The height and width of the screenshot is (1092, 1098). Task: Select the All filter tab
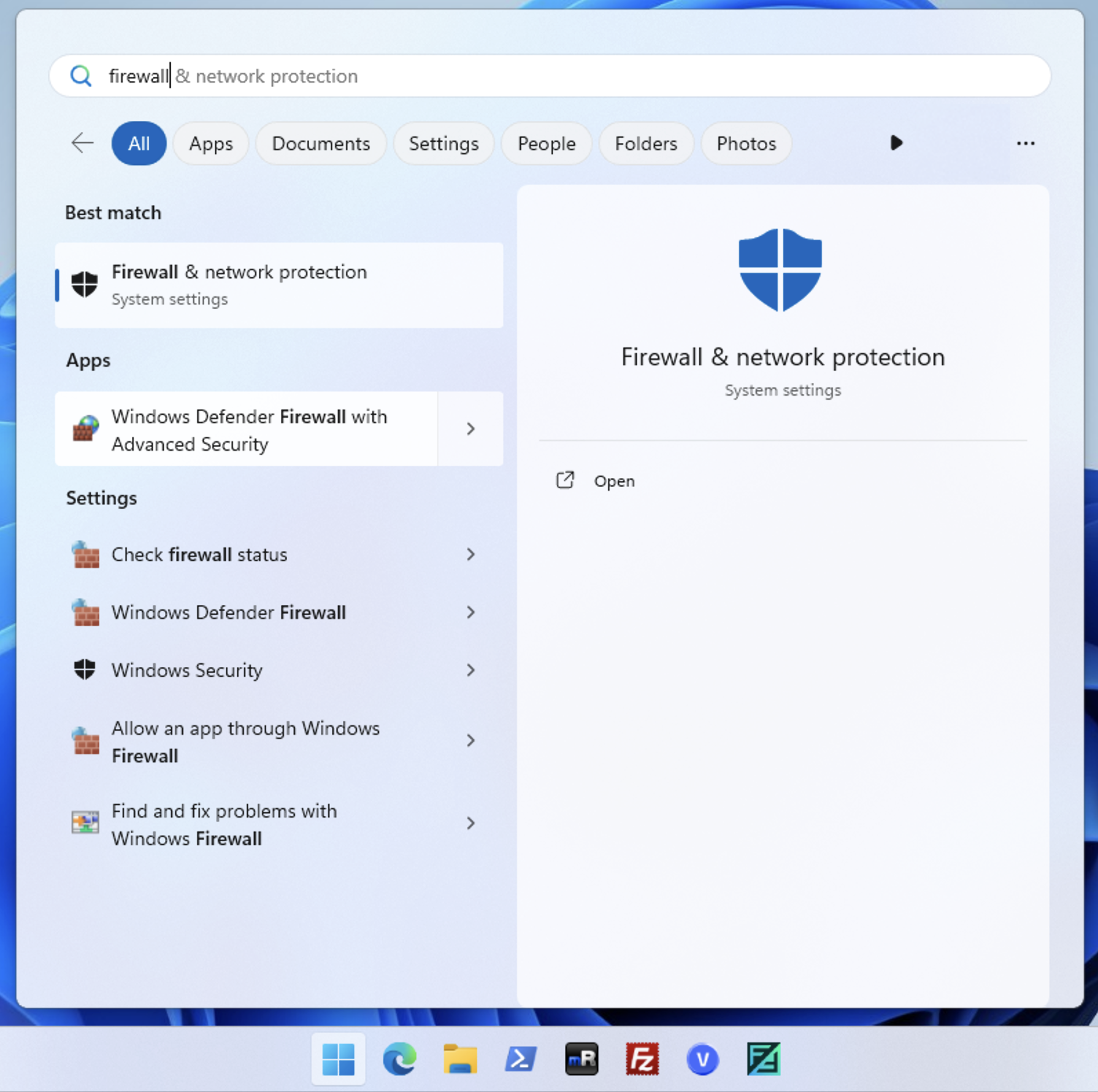pos(139,144)
